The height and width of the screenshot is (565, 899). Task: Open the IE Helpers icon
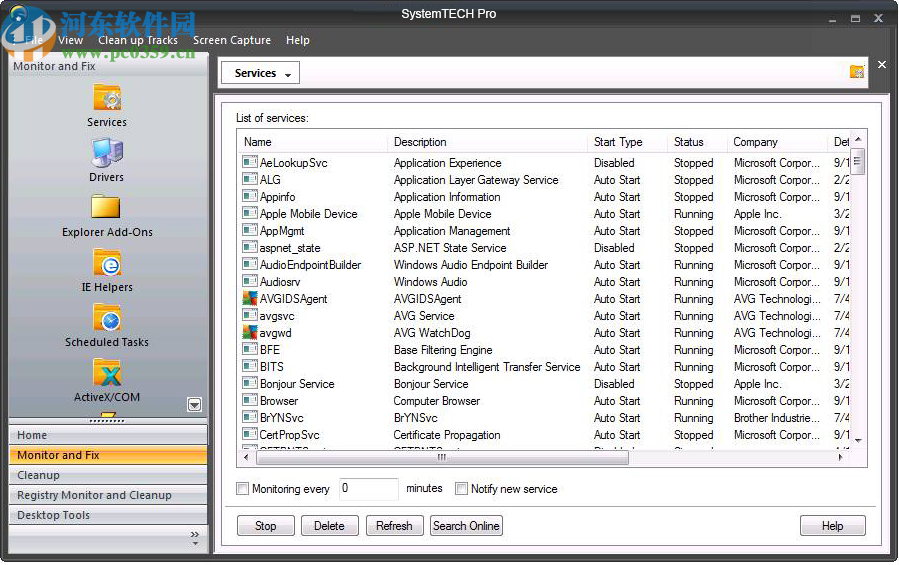point(107,263)
